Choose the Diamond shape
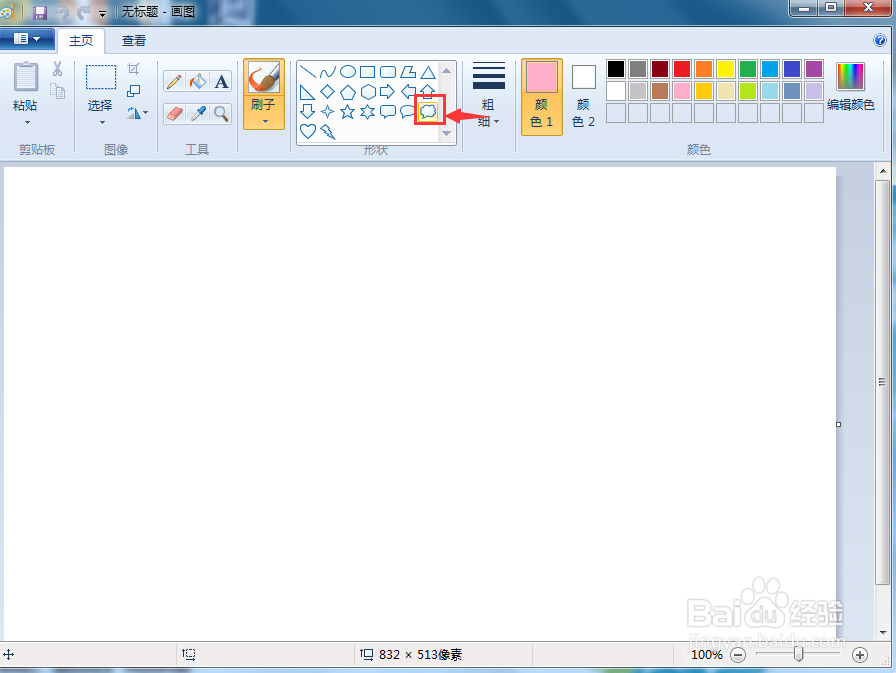Viewport: 896px width, 673px height. (328, 91)
